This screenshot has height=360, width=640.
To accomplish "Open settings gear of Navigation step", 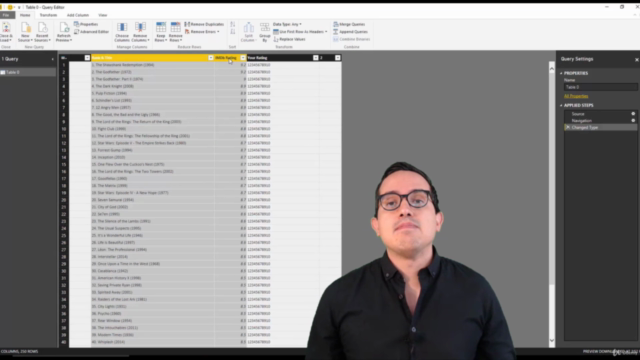I will tap(633, 121).
